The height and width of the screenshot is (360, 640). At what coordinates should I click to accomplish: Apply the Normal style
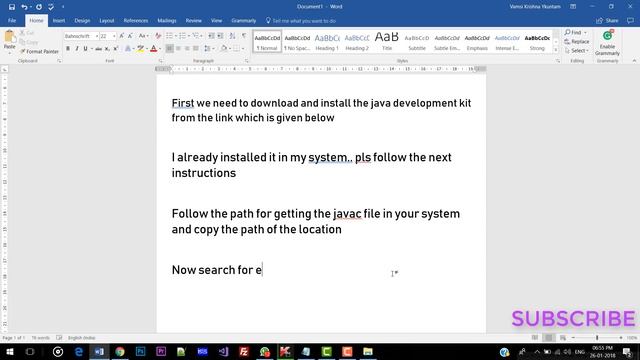coord(267,42)
